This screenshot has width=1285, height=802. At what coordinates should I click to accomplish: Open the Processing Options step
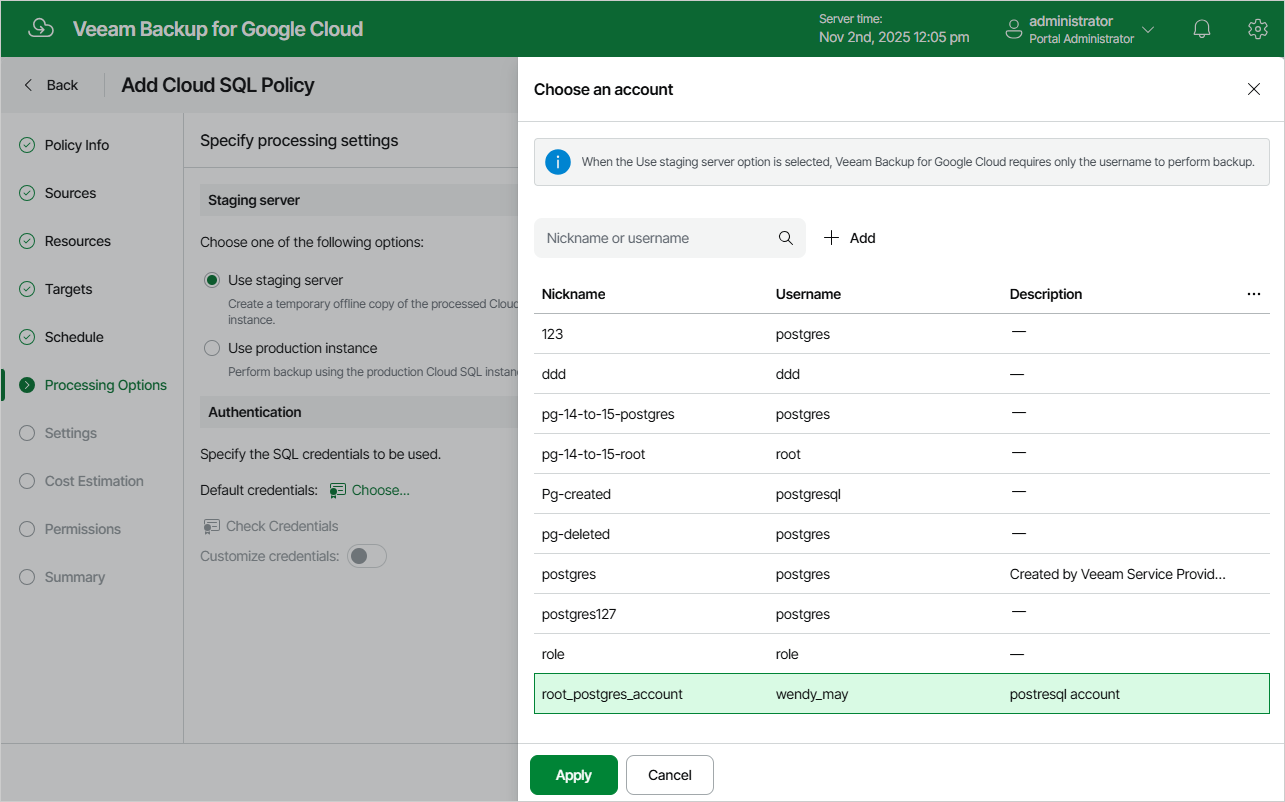(x=106, y=385)
